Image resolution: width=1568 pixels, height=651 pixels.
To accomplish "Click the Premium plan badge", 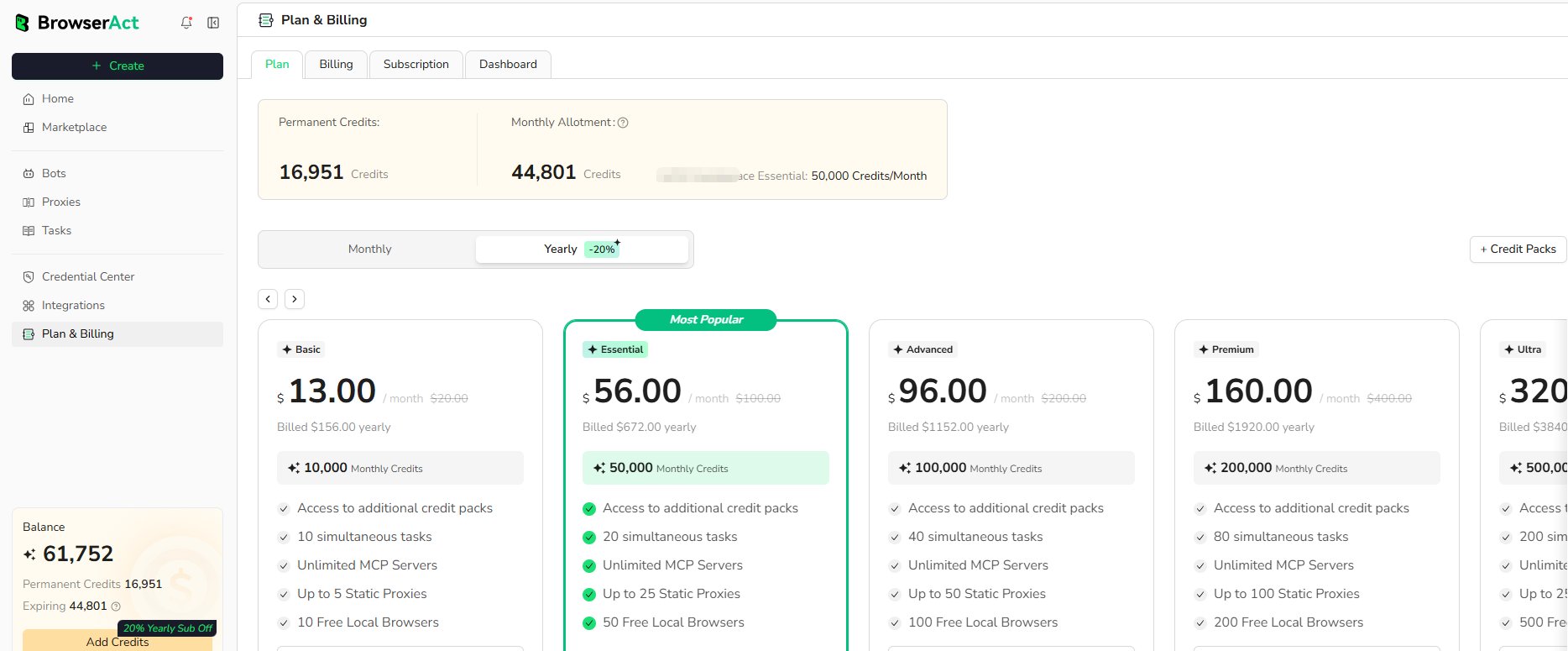I will point(1226,349).
